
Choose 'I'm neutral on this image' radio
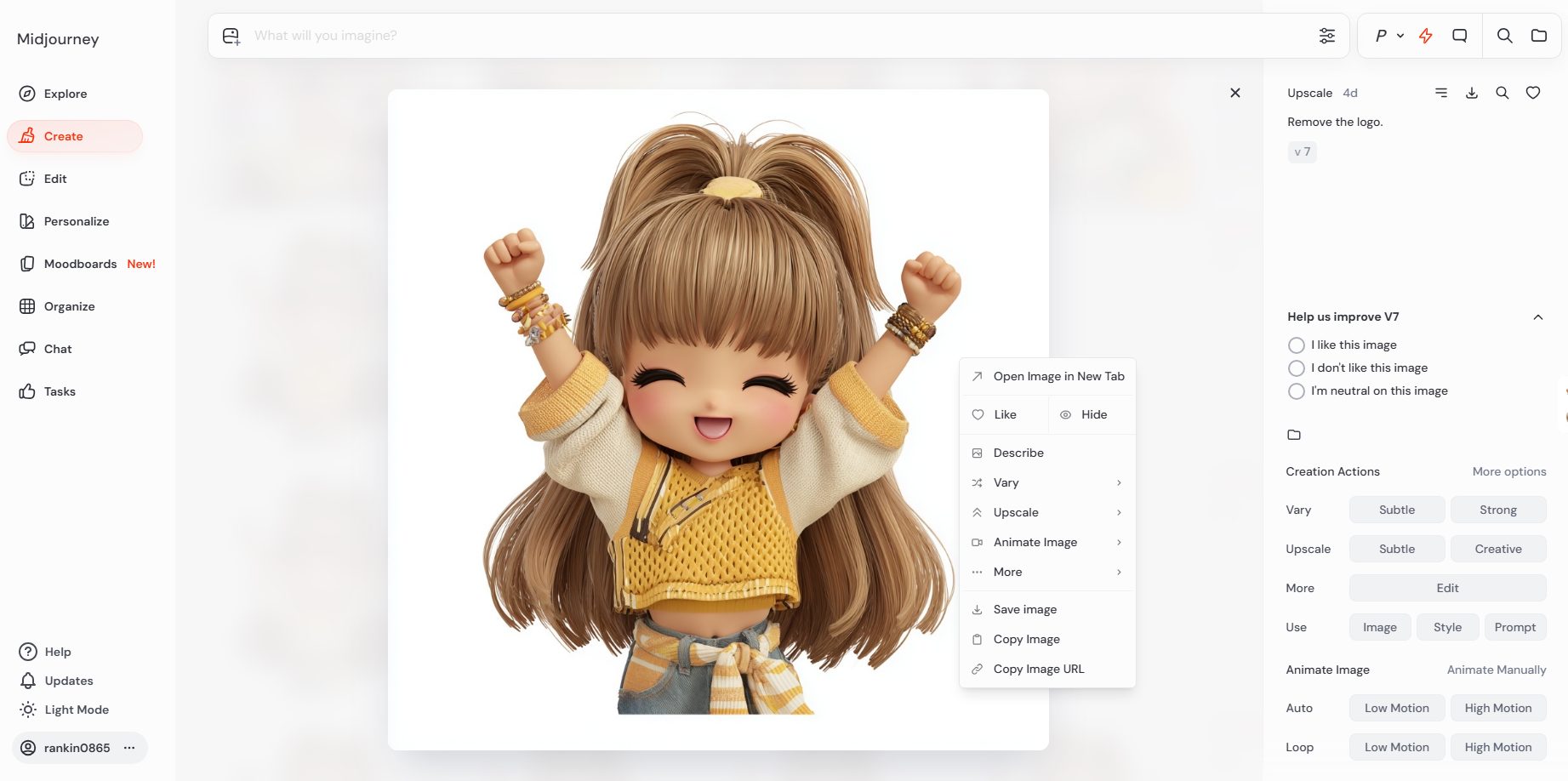pos(1297,391)
